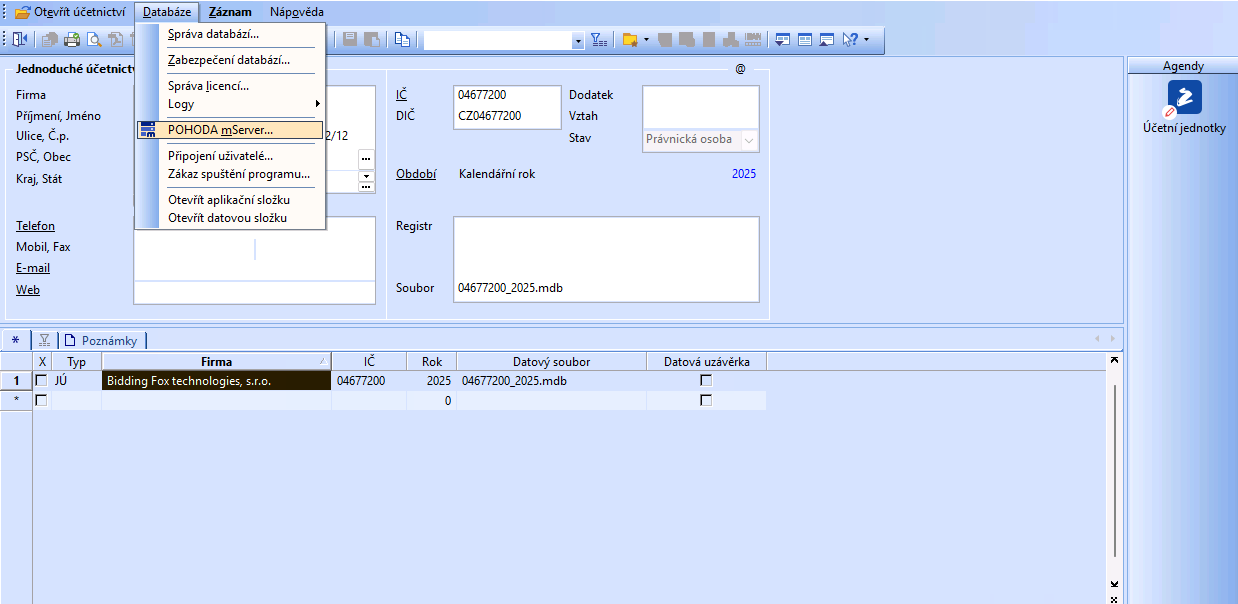Toggle Datová uzávěrka checkbox for Bidding Fox
The image size is (1238, 604).
[706, 381]
